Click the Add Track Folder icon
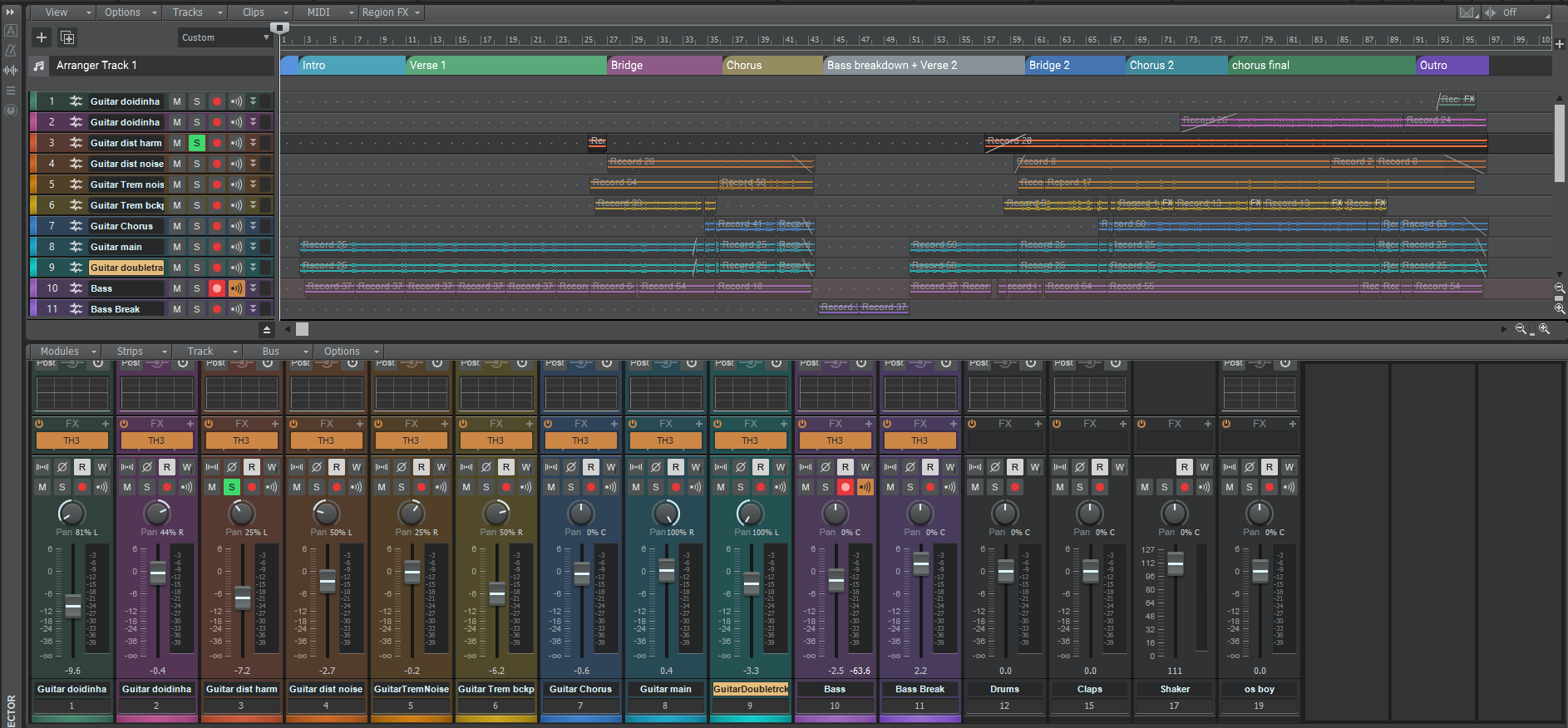Viewport: 1568px width, 728px height. coord(67,37)
